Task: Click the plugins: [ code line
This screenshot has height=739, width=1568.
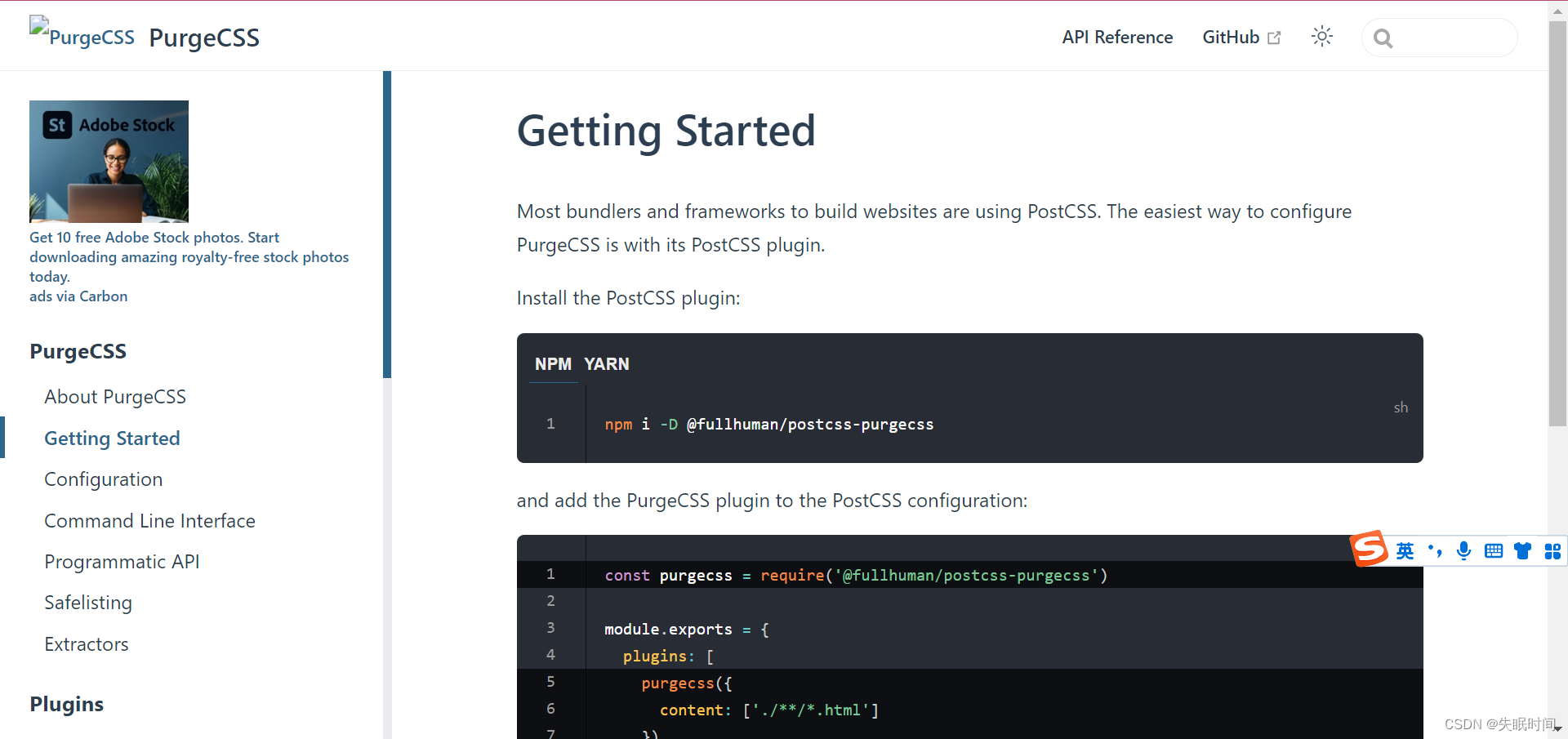Action: [668, 657]
